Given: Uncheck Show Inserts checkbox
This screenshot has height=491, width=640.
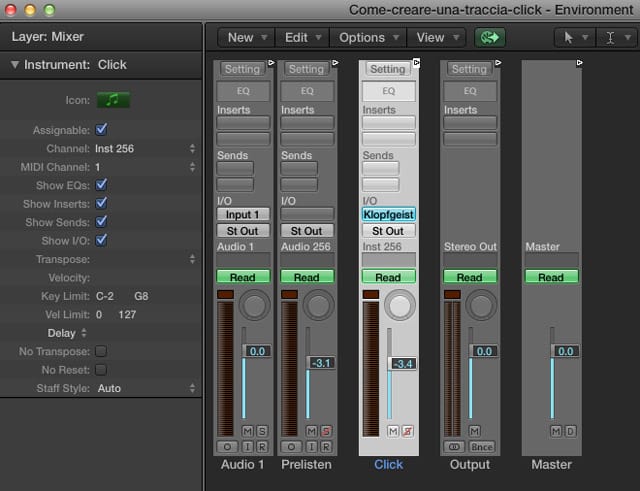Looking at the screenshot, I should click(x=101, y=203).
